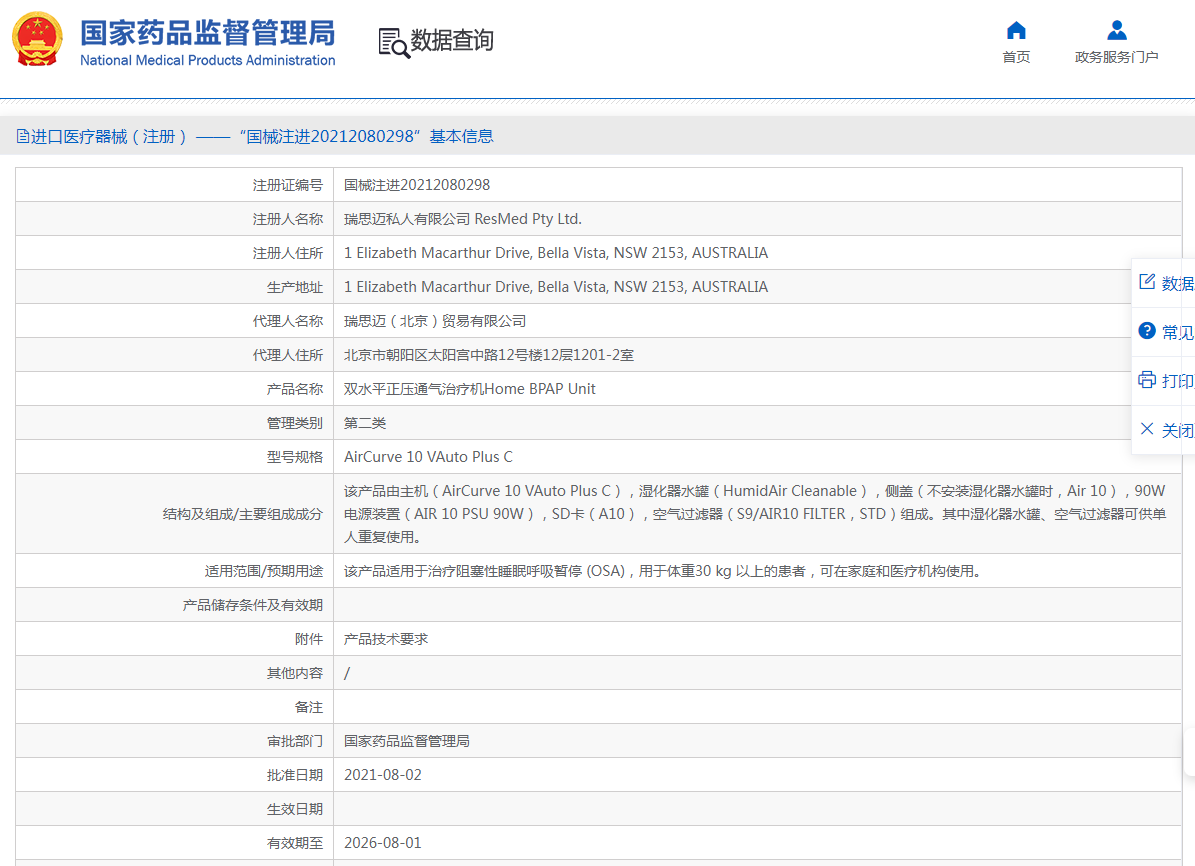
Task: Open the 数据查询 search icon
Action: (394, 43)
